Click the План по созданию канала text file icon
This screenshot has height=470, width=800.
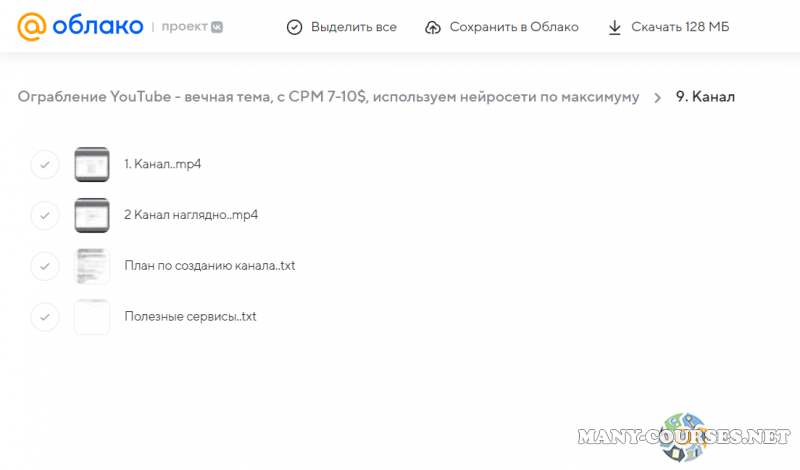point(92,266)
